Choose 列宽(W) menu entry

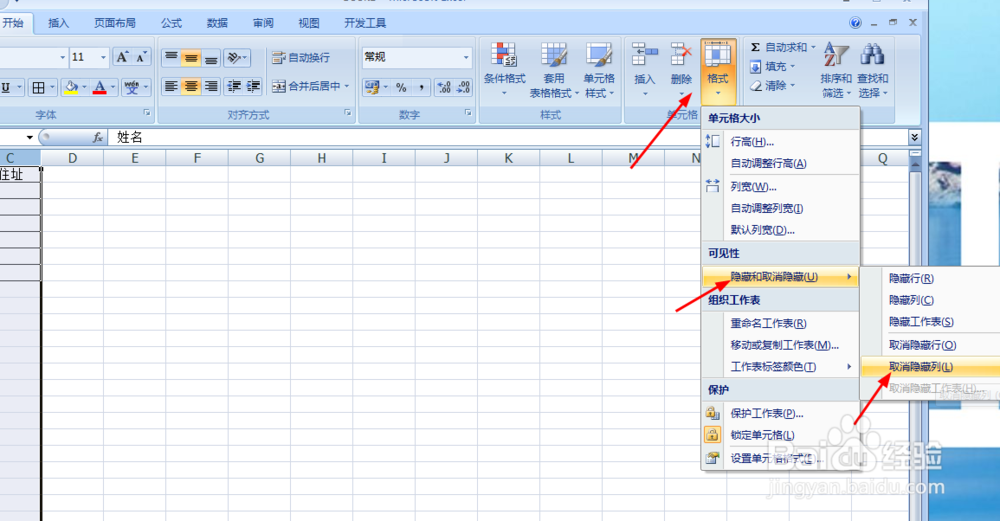click(781, 187)
